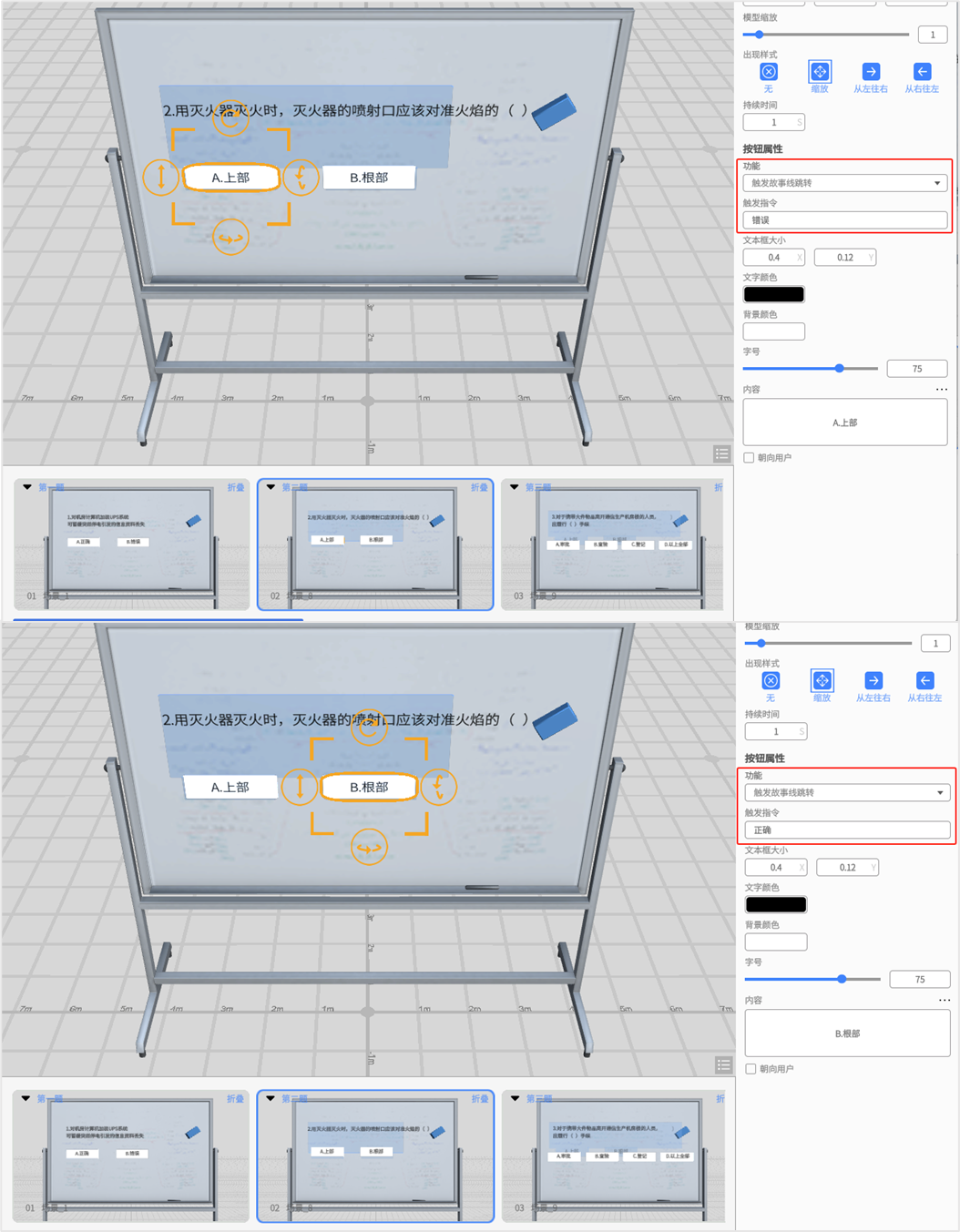
Task: Click the 背景颜色 white swatch in the upper screenshot
Action: 774,331
